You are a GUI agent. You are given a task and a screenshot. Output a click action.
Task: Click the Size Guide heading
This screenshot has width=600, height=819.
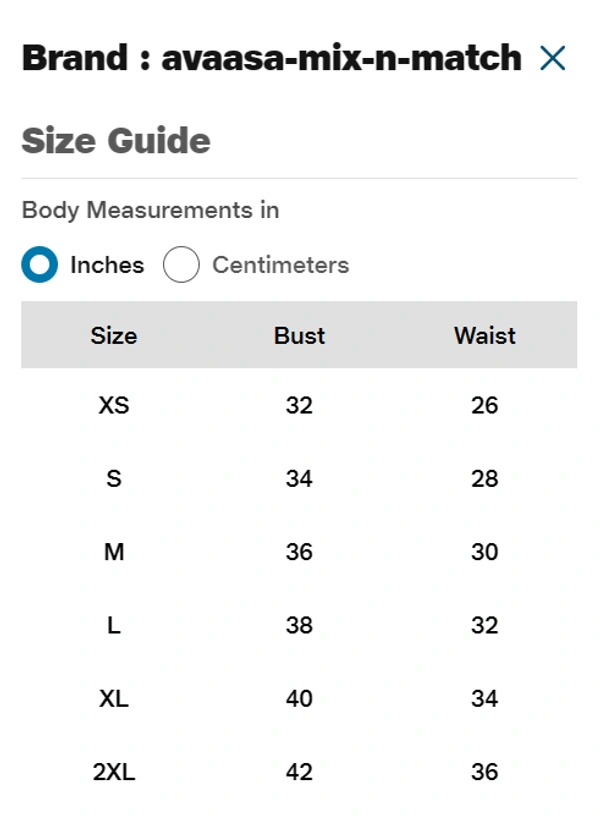coord(116,140)
